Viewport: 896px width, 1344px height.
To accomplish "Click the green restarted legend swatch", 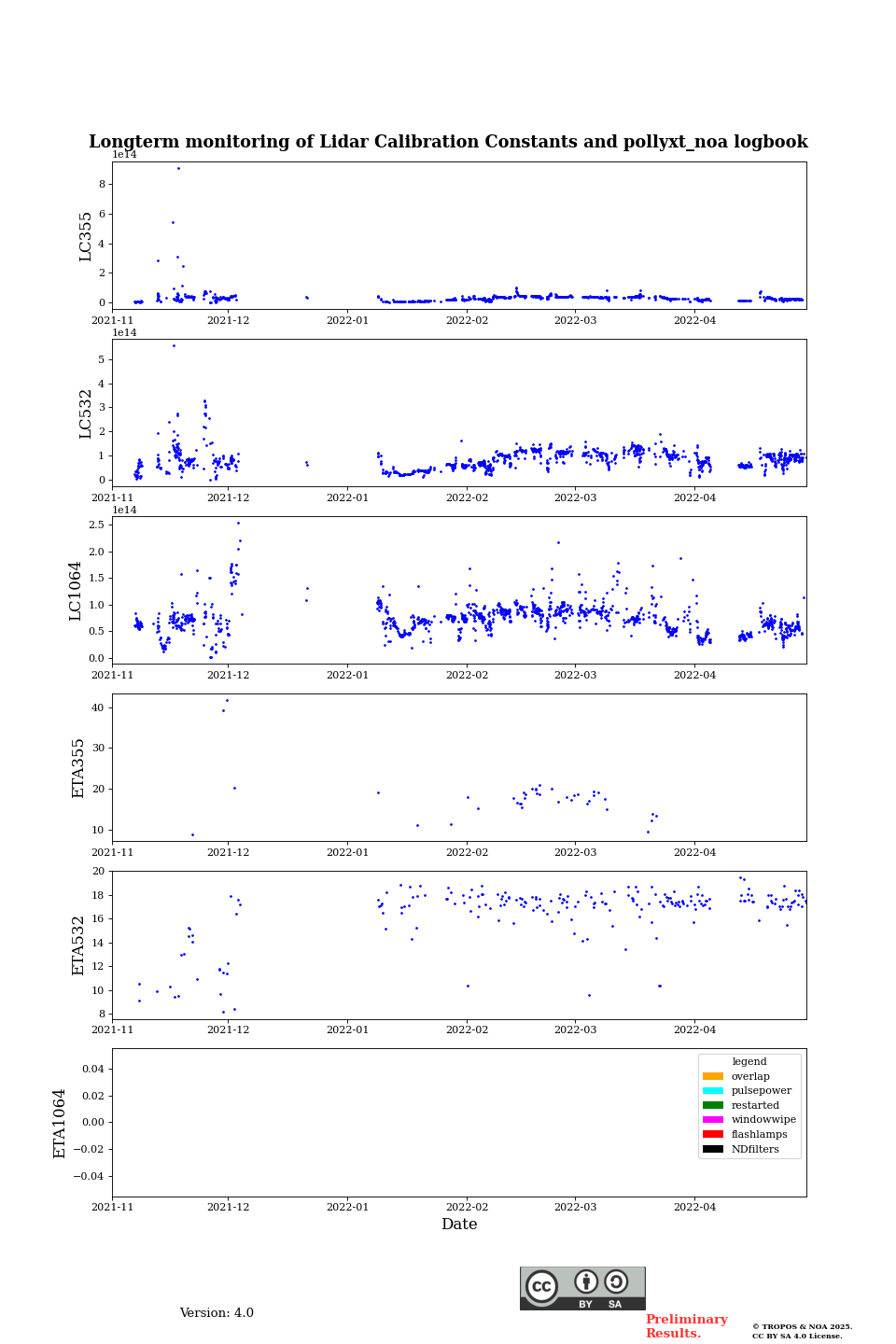I will pyautogui.click(x=713, y=1105).
